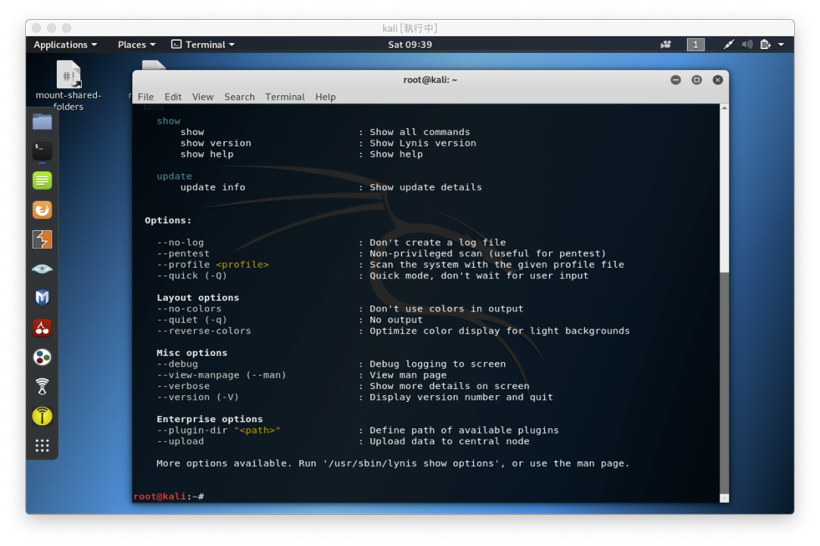The height and width of the screenshot is (546, 820).
Task: Maximize the root@kali terminal window
Action: pyautogui.click(x=697, y=79)
